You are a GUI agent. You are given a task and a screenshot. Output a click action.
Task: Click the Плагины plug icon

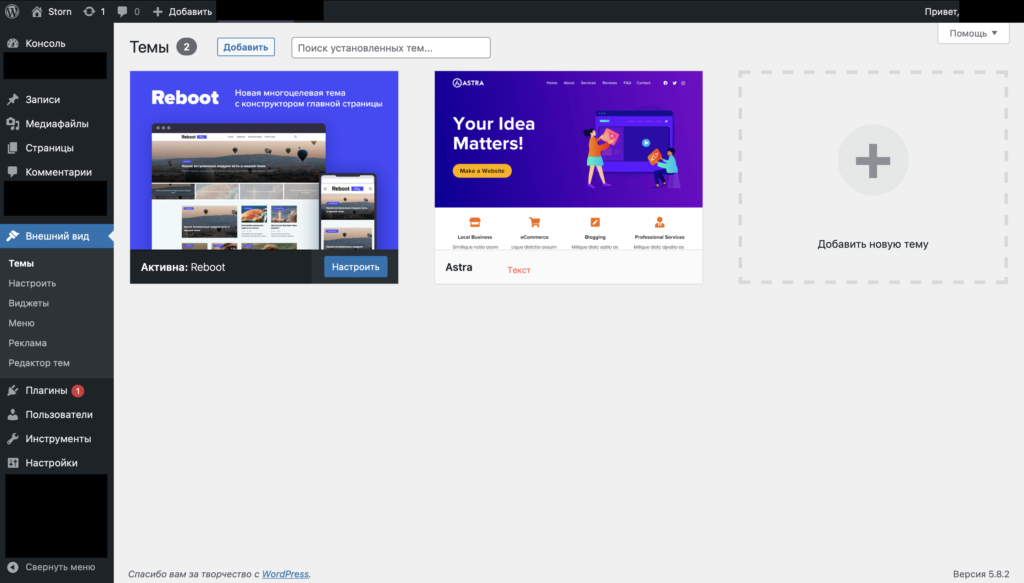12,390
